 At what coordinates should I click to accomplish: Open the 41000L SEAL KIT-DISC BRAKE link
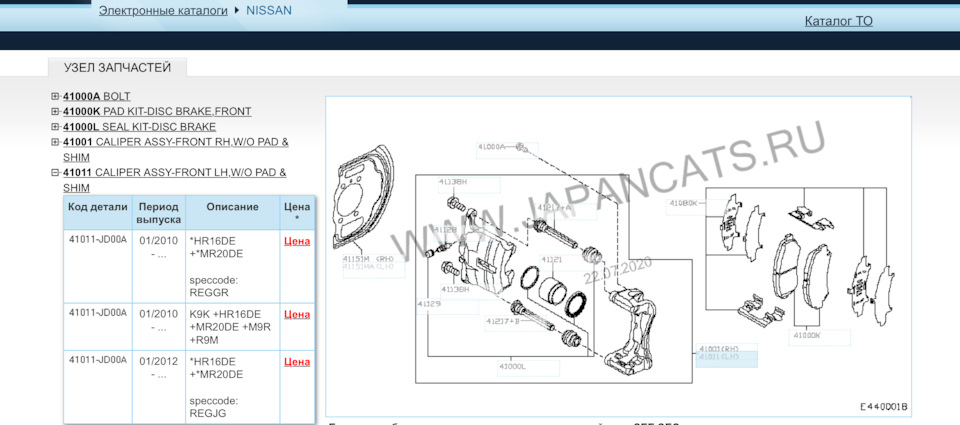[x=139, y=127]
